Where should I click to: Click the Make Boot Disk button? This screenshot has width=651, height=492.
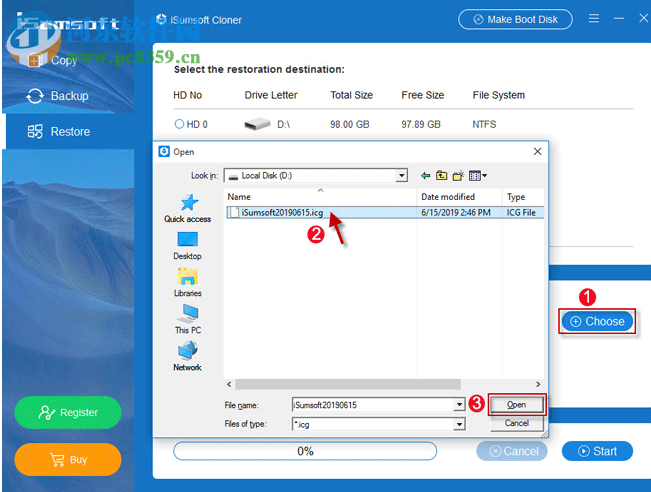515,20
